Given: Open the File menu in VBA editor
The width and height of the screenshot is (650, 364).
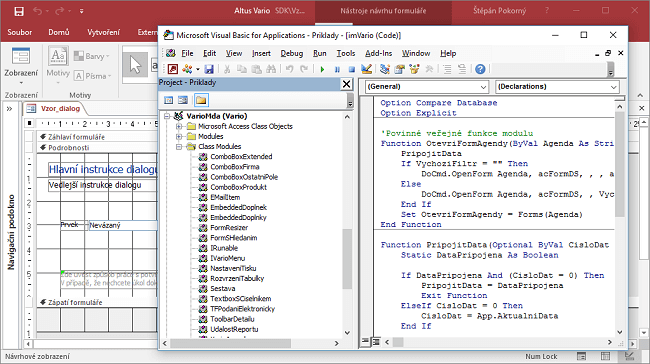Looking at the screenshot, I should pos(187,53).
